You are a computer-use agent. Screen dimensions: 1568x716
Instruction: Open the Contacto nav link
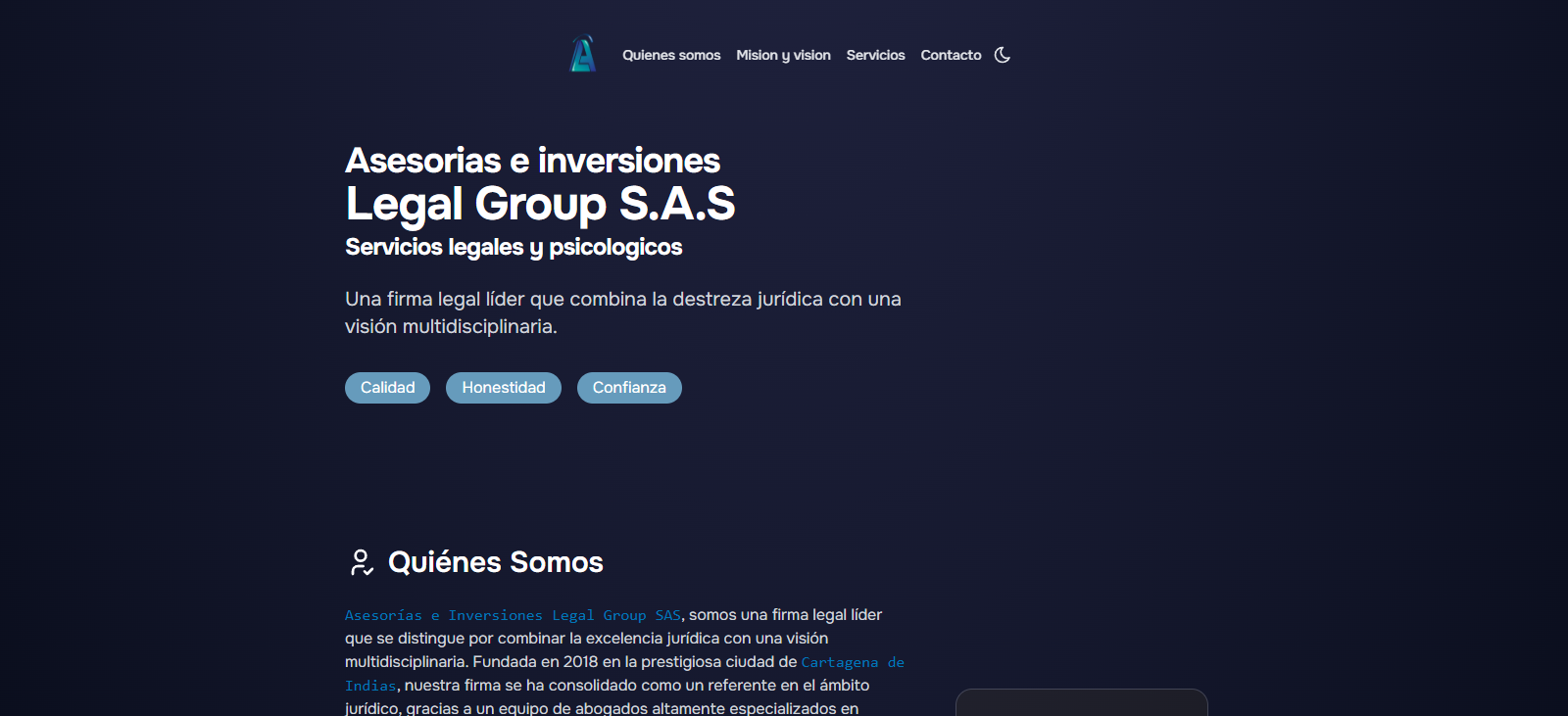tap(951, 55)
